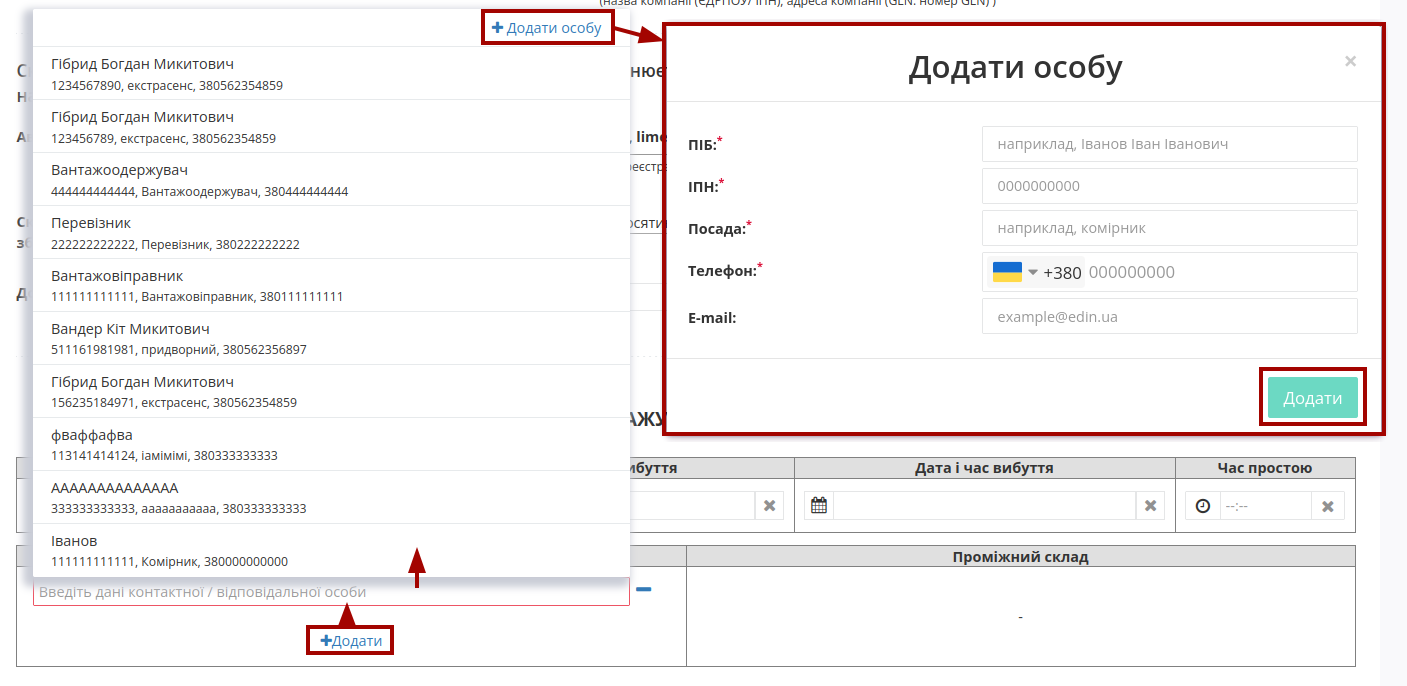Select Гібрид Богдан Микитович with ІПН 1234567890
Image resolution: width=1407 pixels, height=686 pixels.
tap(332, 73)
